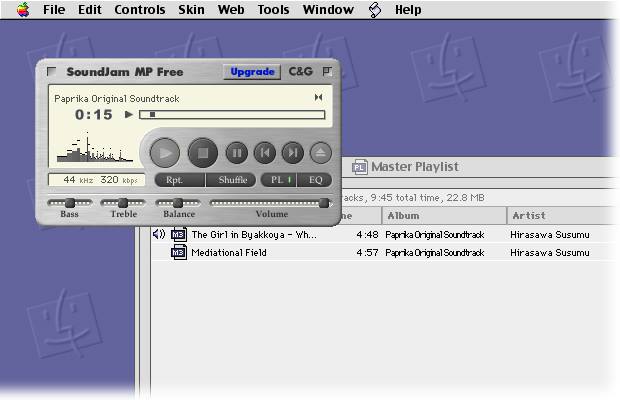Adjust the Treble slider knob
This screenshot has width=620, height=400.
point(123,203)
